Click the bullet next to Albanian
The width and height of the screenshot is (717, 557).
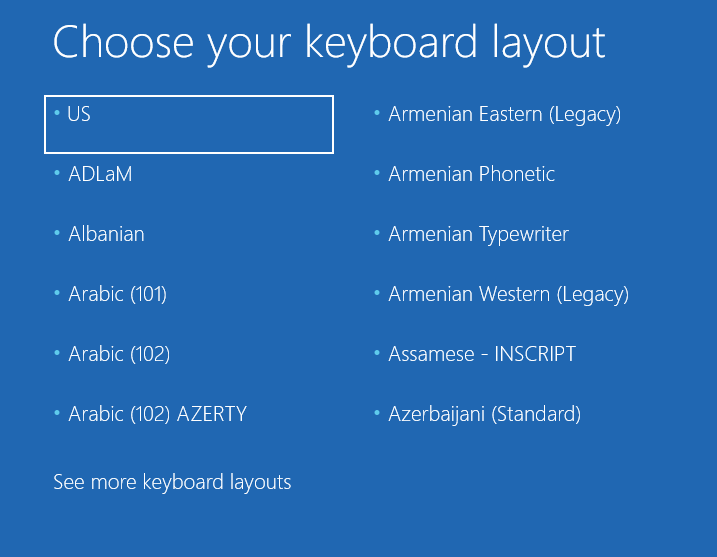[57, 234]
